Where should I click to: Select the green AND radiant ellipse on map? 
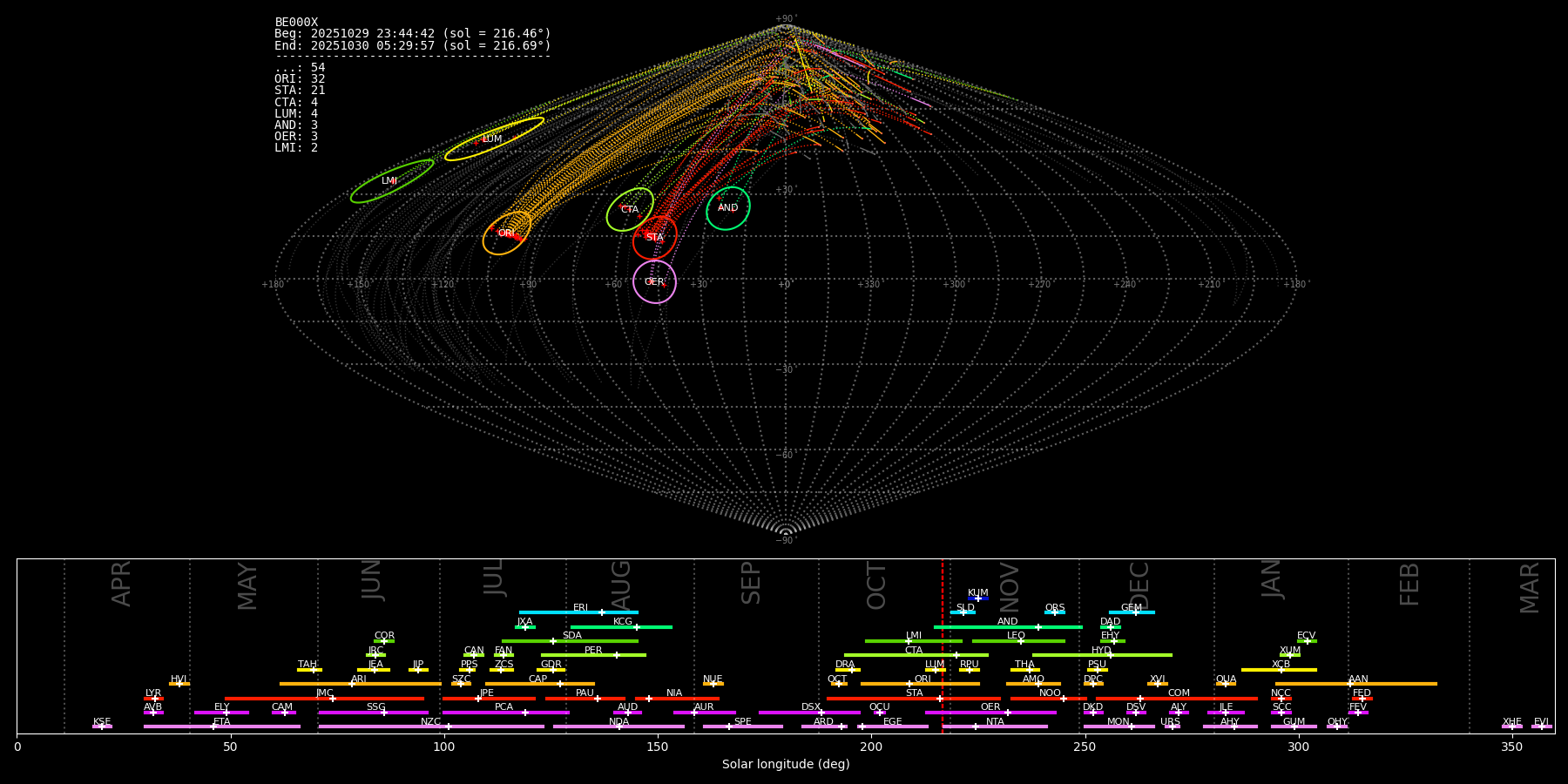tap(727, 208)
